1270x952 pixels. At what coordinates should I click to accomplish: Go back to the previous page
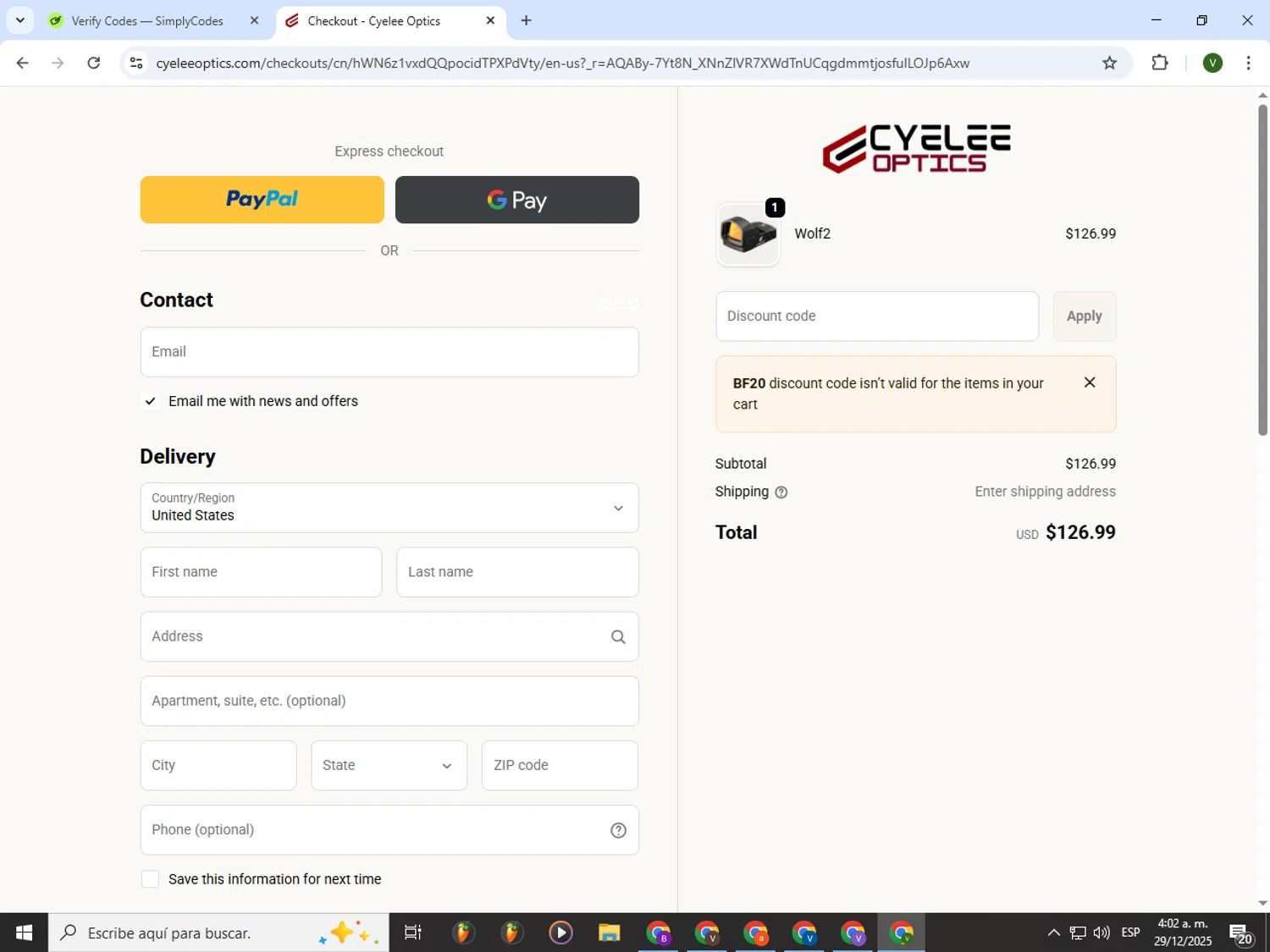23,63
